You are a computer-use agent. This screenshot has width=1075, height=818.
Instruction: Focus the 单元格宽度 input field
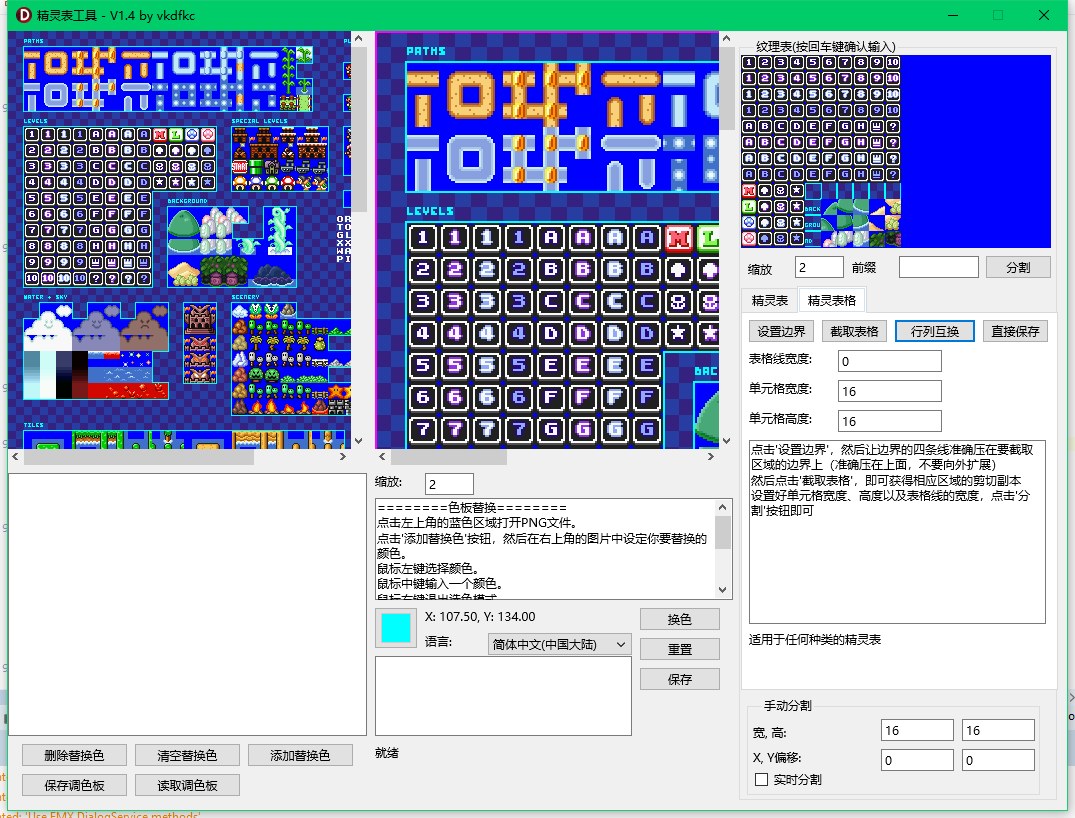(890, 392)
